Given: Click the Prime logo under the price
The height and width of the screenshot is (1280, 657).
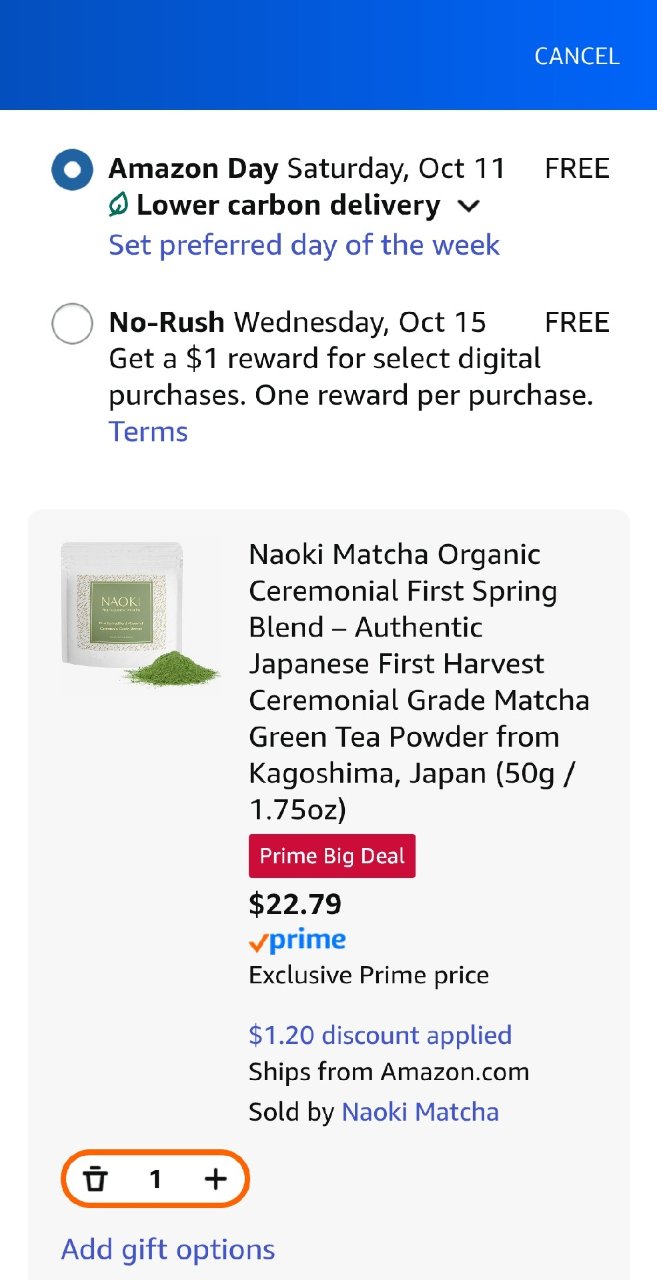Looking at the screenshot, I should tap(295, 939).
